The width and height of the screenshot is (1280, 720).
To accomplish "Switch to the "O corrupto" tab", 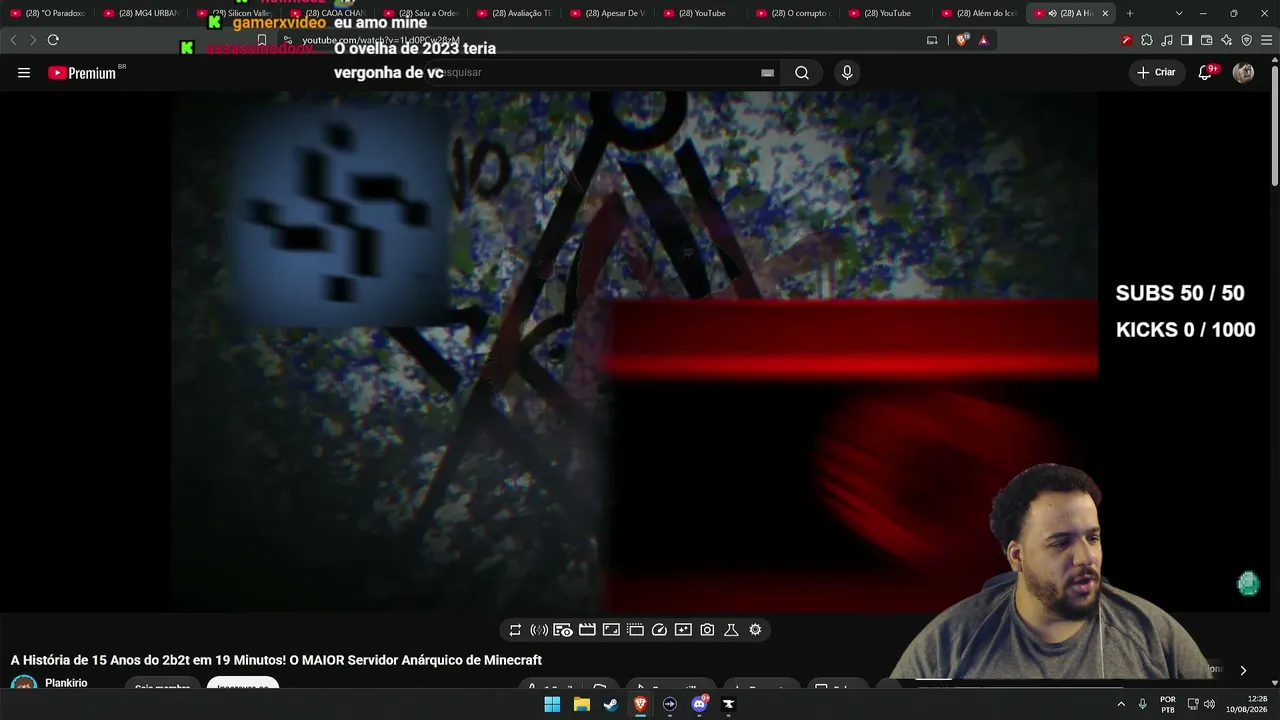I will click(x=793, y=13).
